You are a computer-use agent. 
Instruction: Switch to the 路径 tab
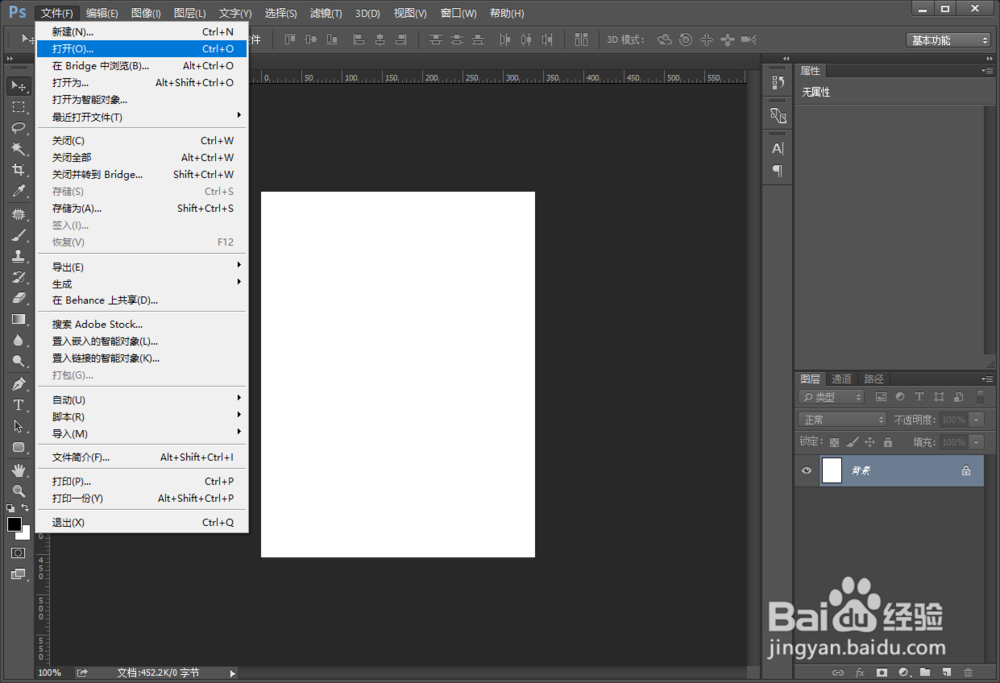click(873, 379)
